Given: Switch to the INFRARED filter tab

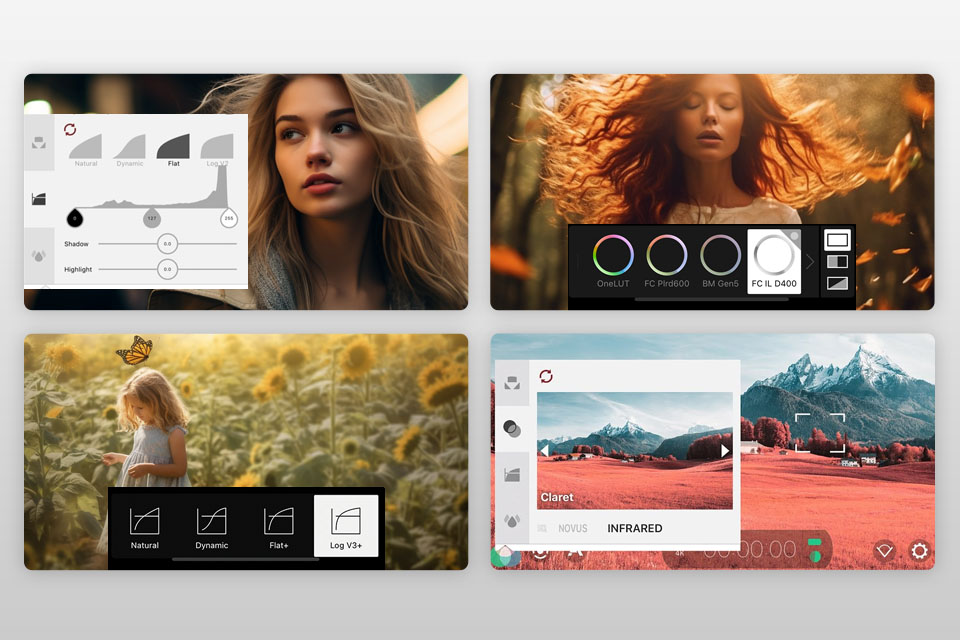Looking at the screenshot, I should pos(635,528).
